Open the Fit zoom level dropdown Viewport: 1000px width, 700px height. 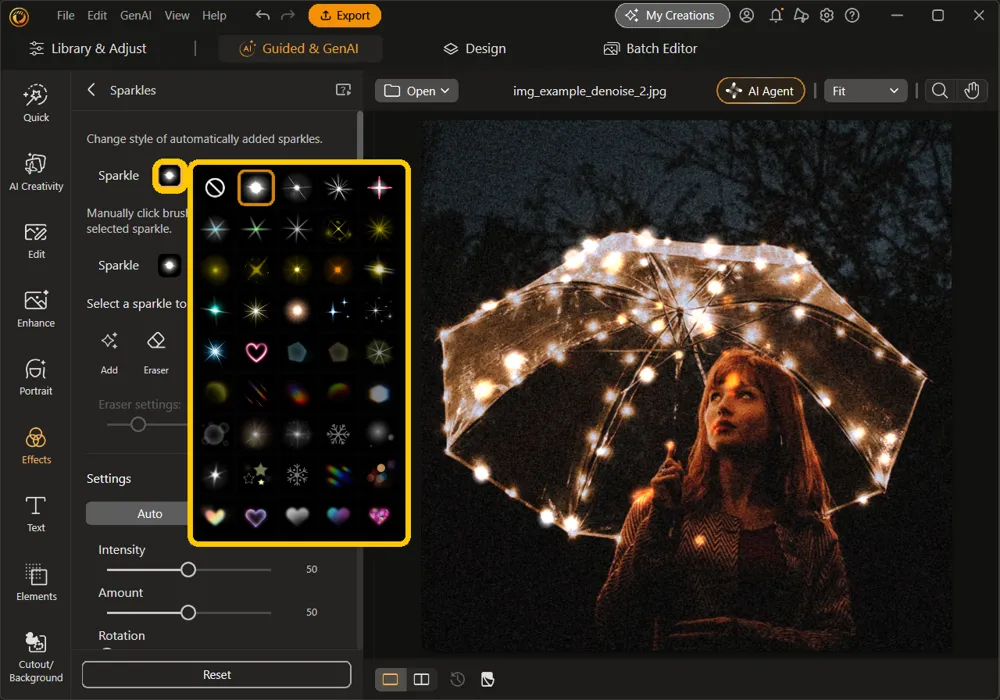click(x=865, y=91)
